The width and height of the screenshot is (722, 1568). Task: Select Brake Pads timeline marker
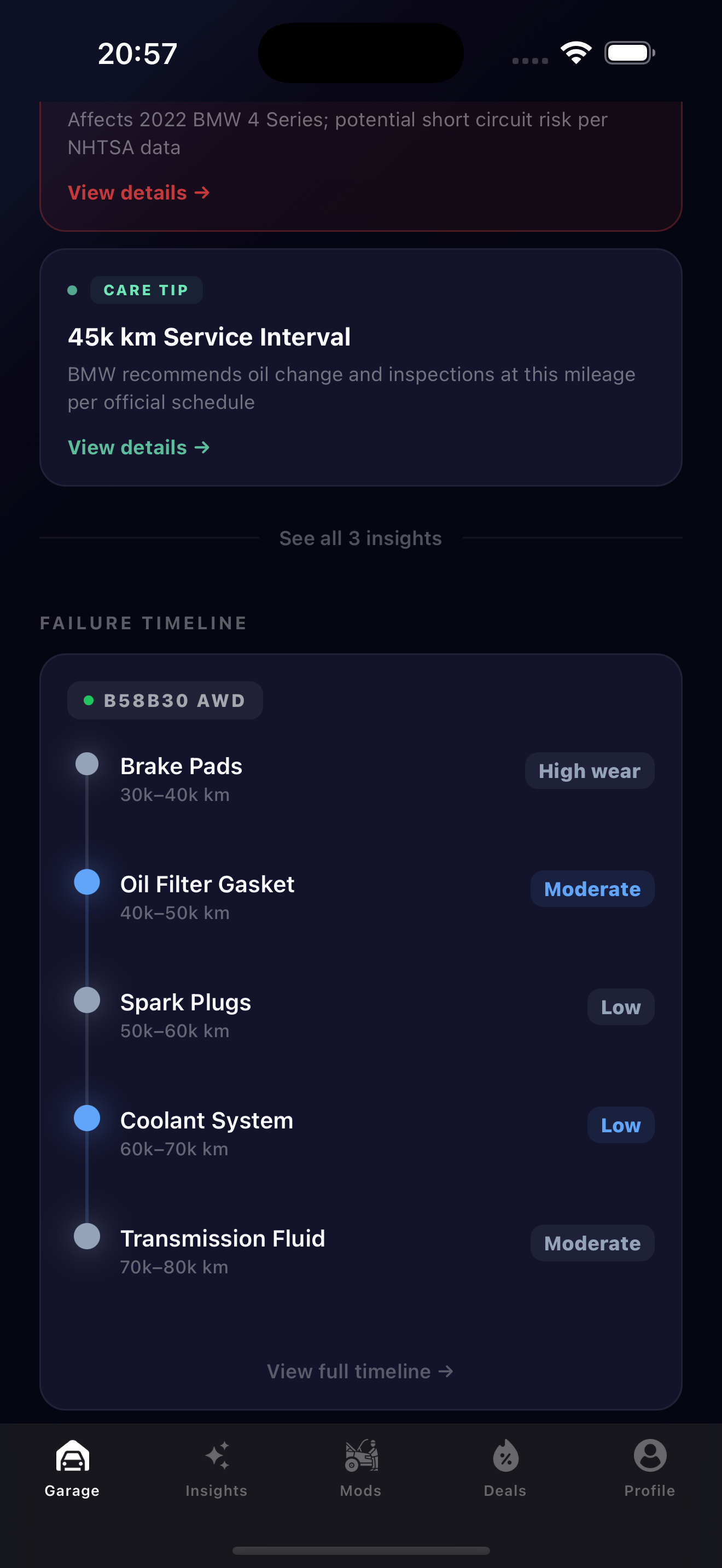pos(87,764)
